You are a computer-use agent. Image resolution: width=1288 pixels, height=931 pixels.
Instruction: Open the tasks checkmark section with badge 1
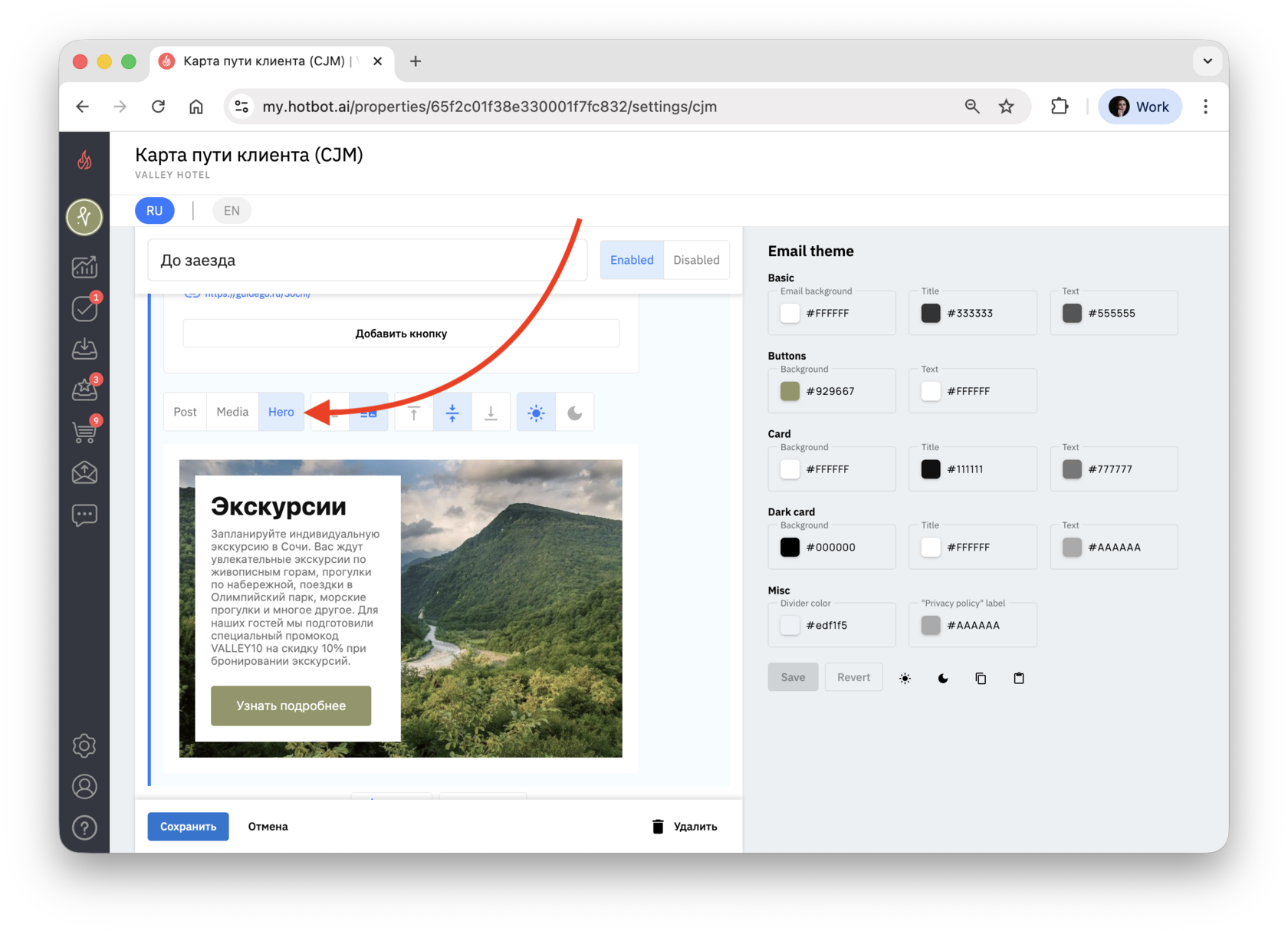[84, 308]
